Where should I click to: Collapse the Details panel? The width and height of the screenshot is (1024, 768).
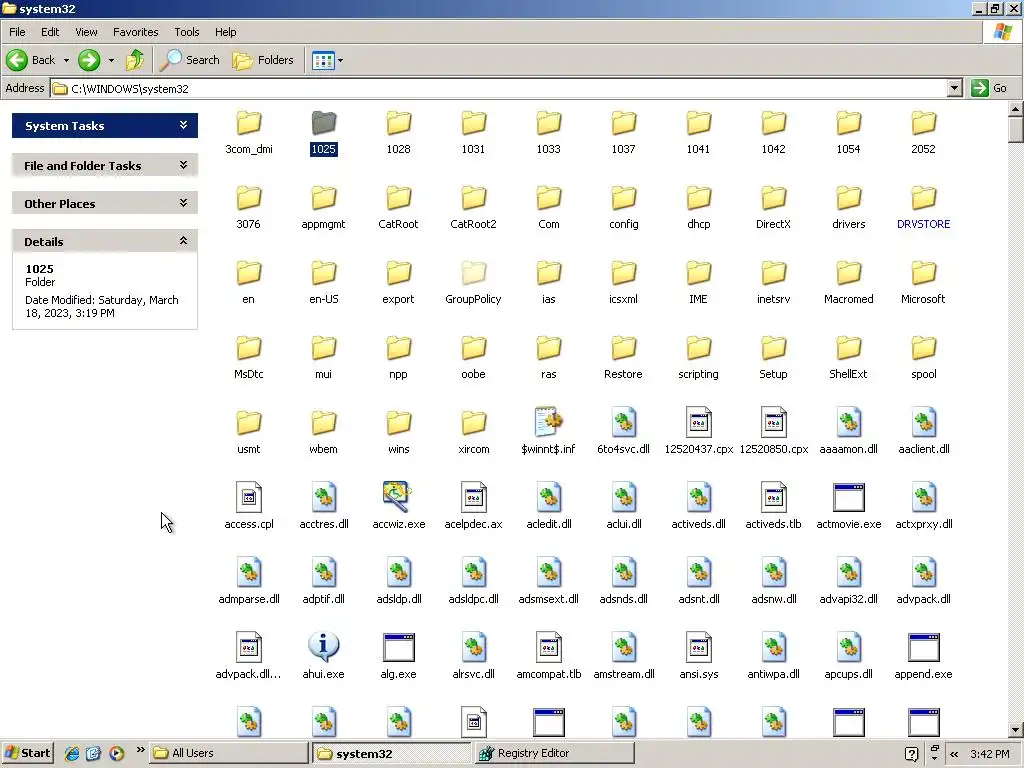pyautogui.click(x=184, y=241)
